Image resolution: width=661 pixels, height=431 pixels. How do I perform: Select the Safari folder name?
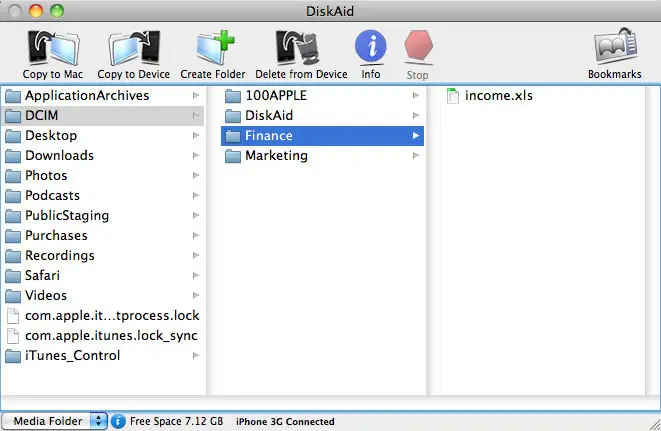(43, 276)
